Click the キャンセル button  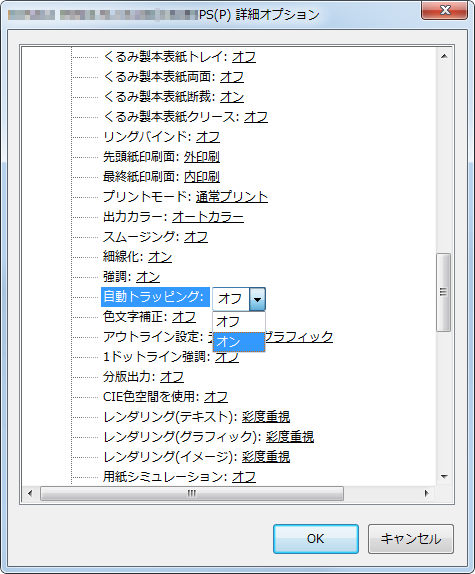click(x=411, y=538)
